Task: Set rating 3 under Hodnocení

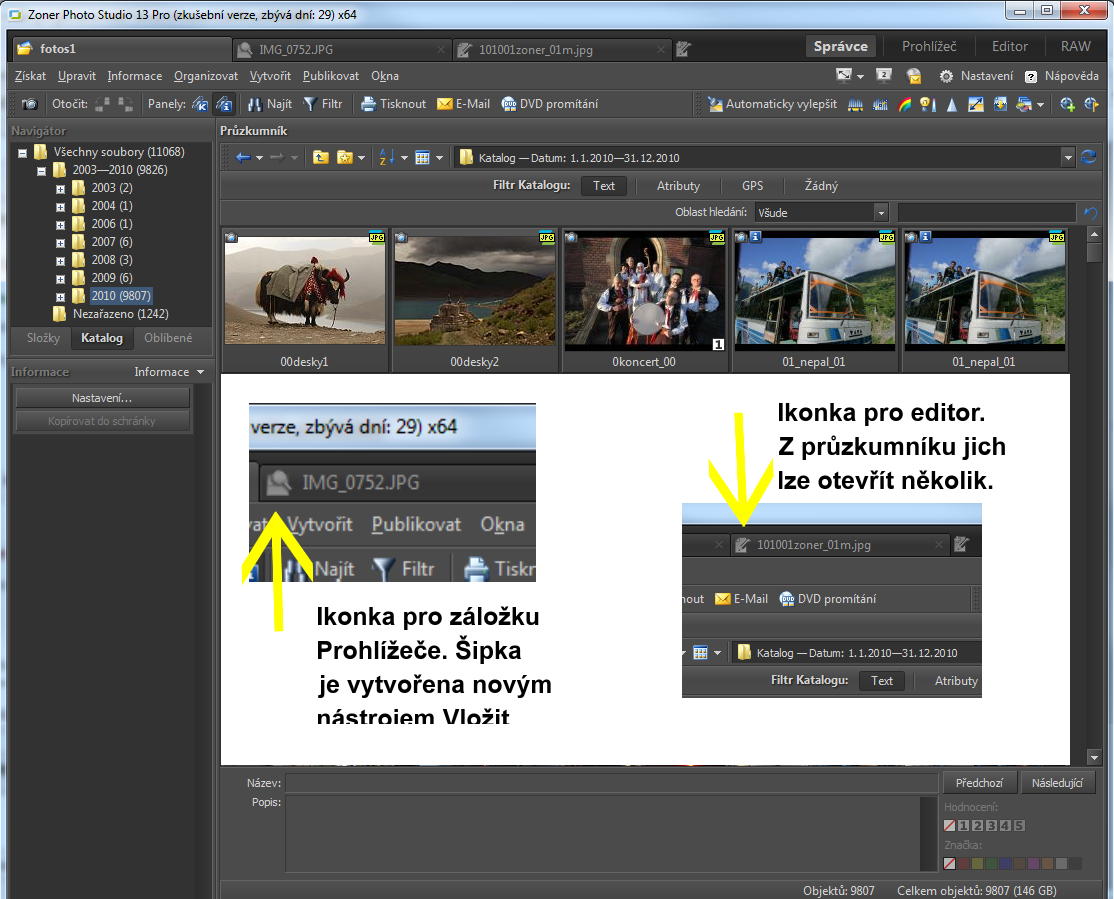Action: click(991, 826)
